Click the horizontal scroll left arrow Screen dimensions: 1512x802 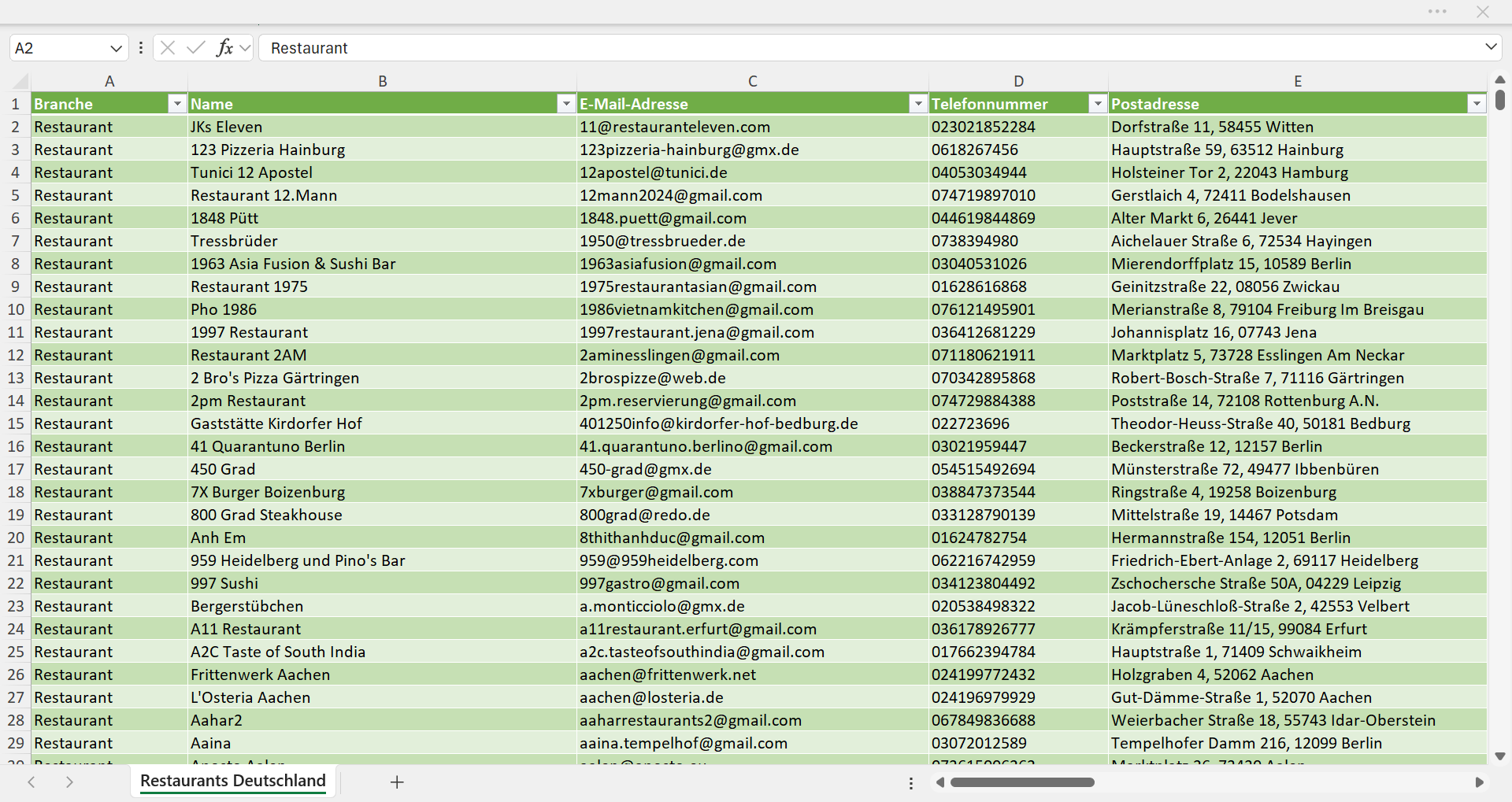coord(939,782)
